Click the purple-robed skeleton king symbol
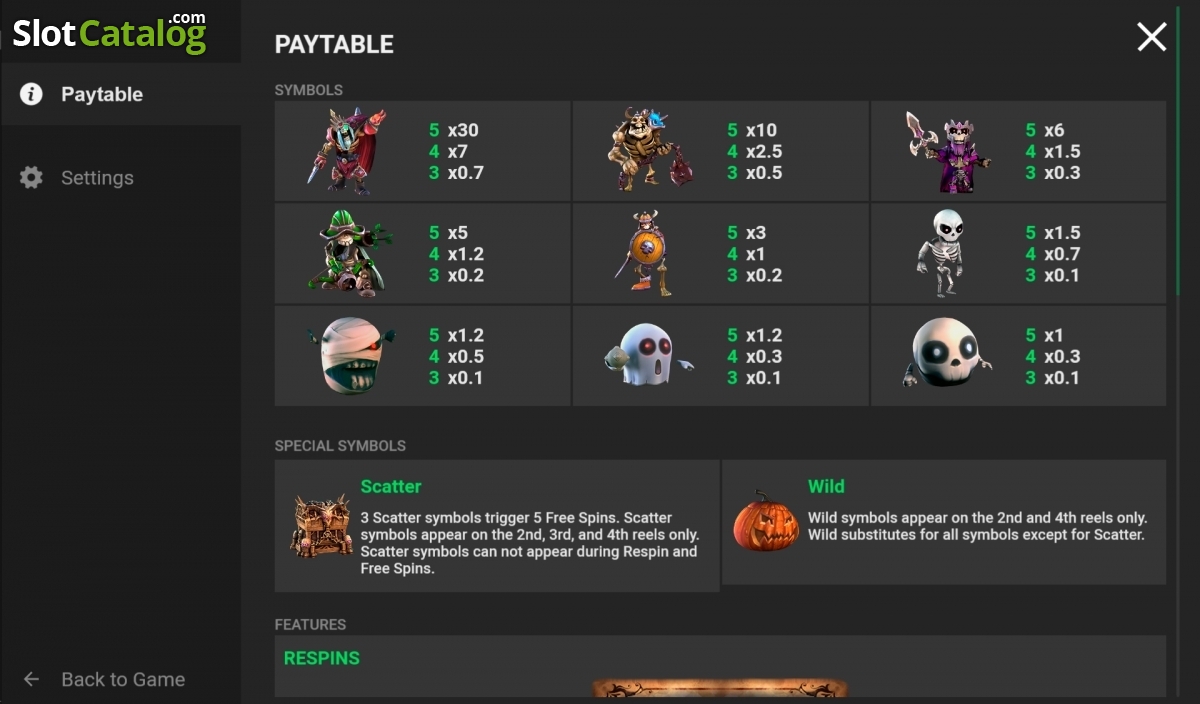This screenshot has height=704, width=1200. click(948, 151)
